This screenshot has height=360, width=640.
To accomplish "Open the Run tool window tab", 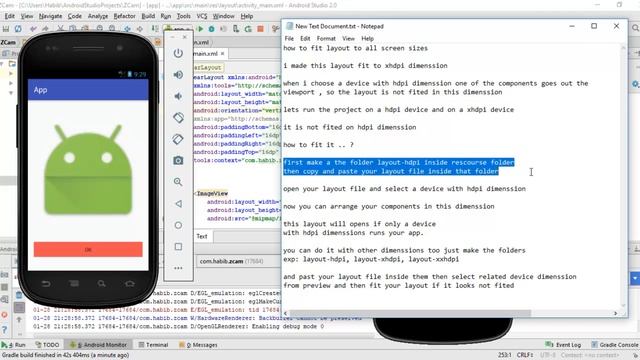I will tap(14, 345).
